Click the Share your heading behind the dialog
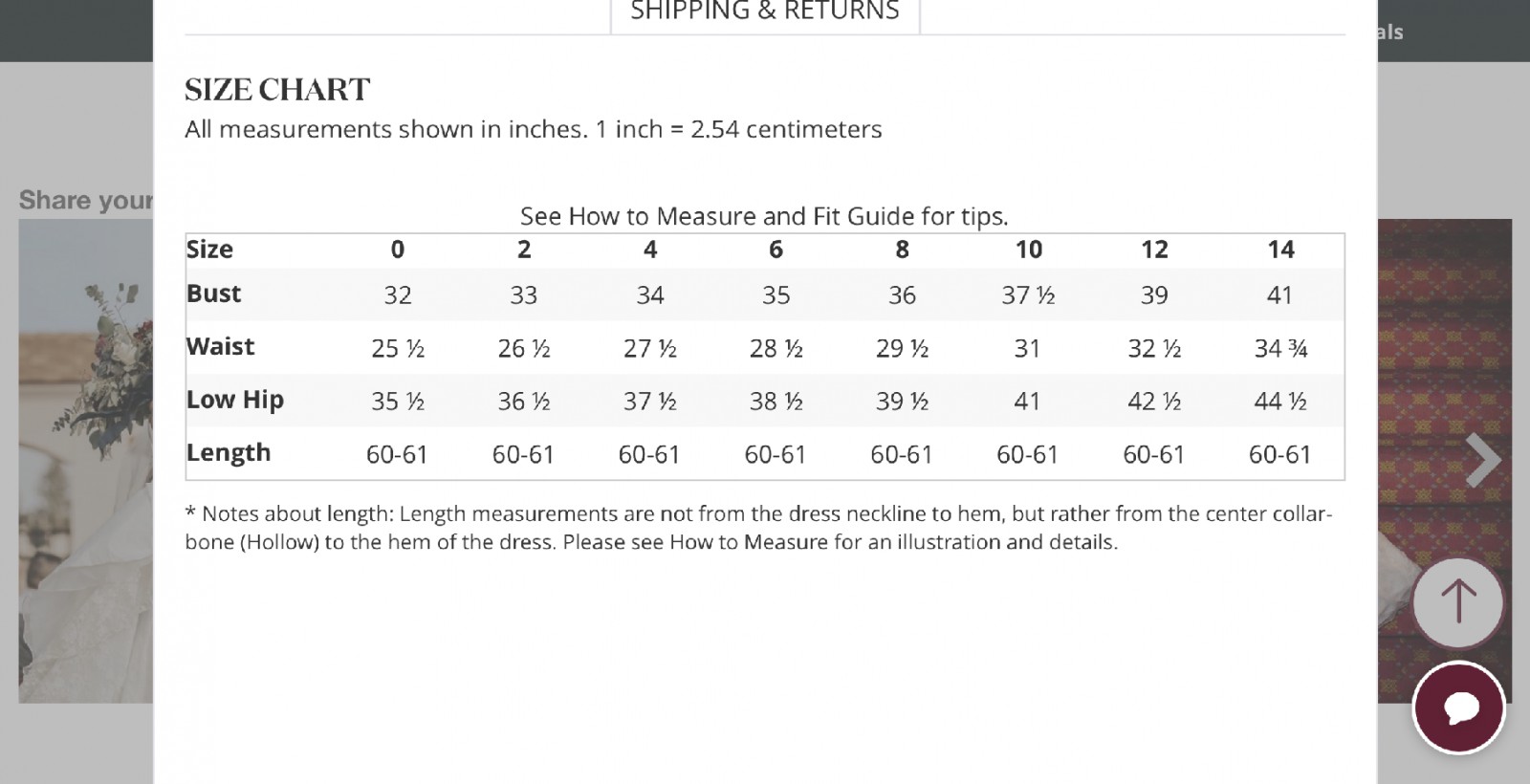Screen dimensions: 1530x784 (x=86, y=200)
